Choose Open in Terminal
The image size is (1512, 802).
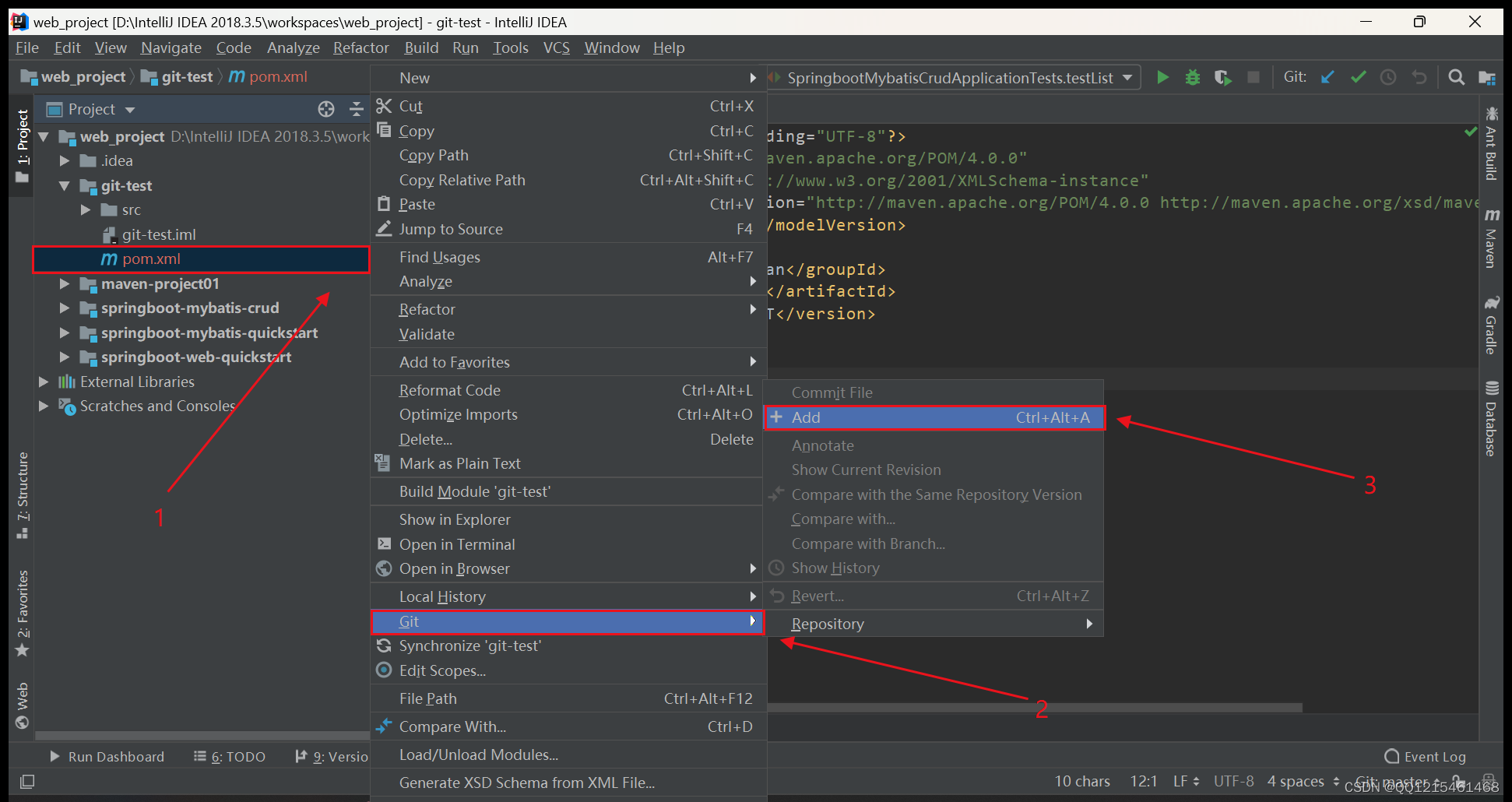pyautogui.click(x=568, y=544)
